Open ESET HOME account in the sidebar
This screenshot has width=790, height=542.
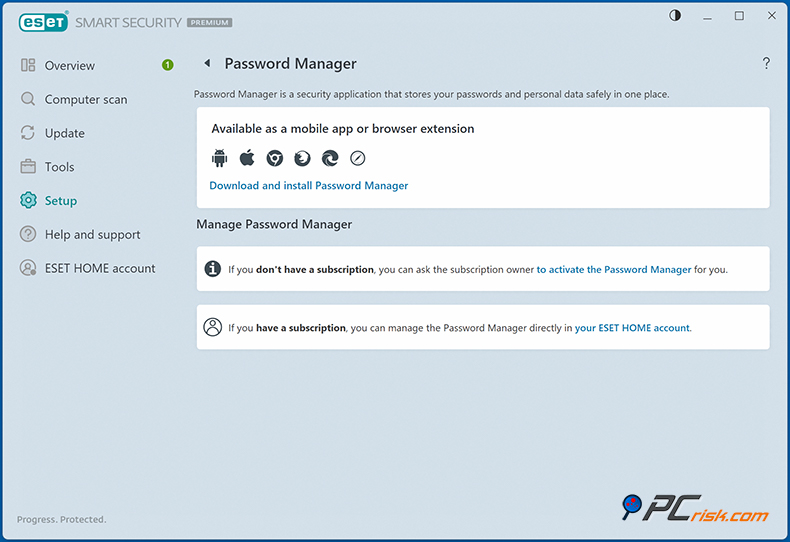[100, 268]
